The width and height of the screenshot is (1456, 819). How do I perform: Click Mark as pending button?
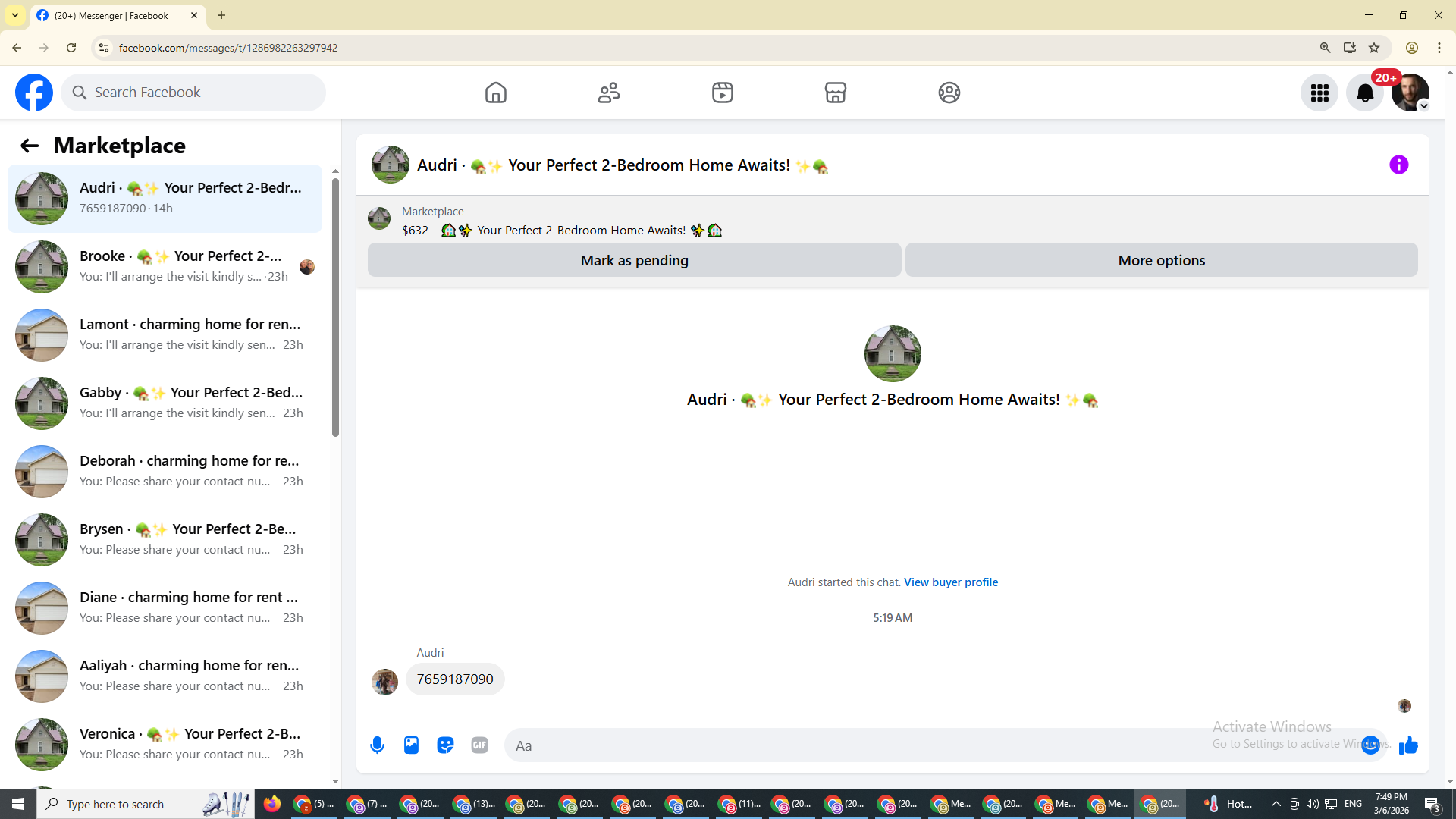634,260
